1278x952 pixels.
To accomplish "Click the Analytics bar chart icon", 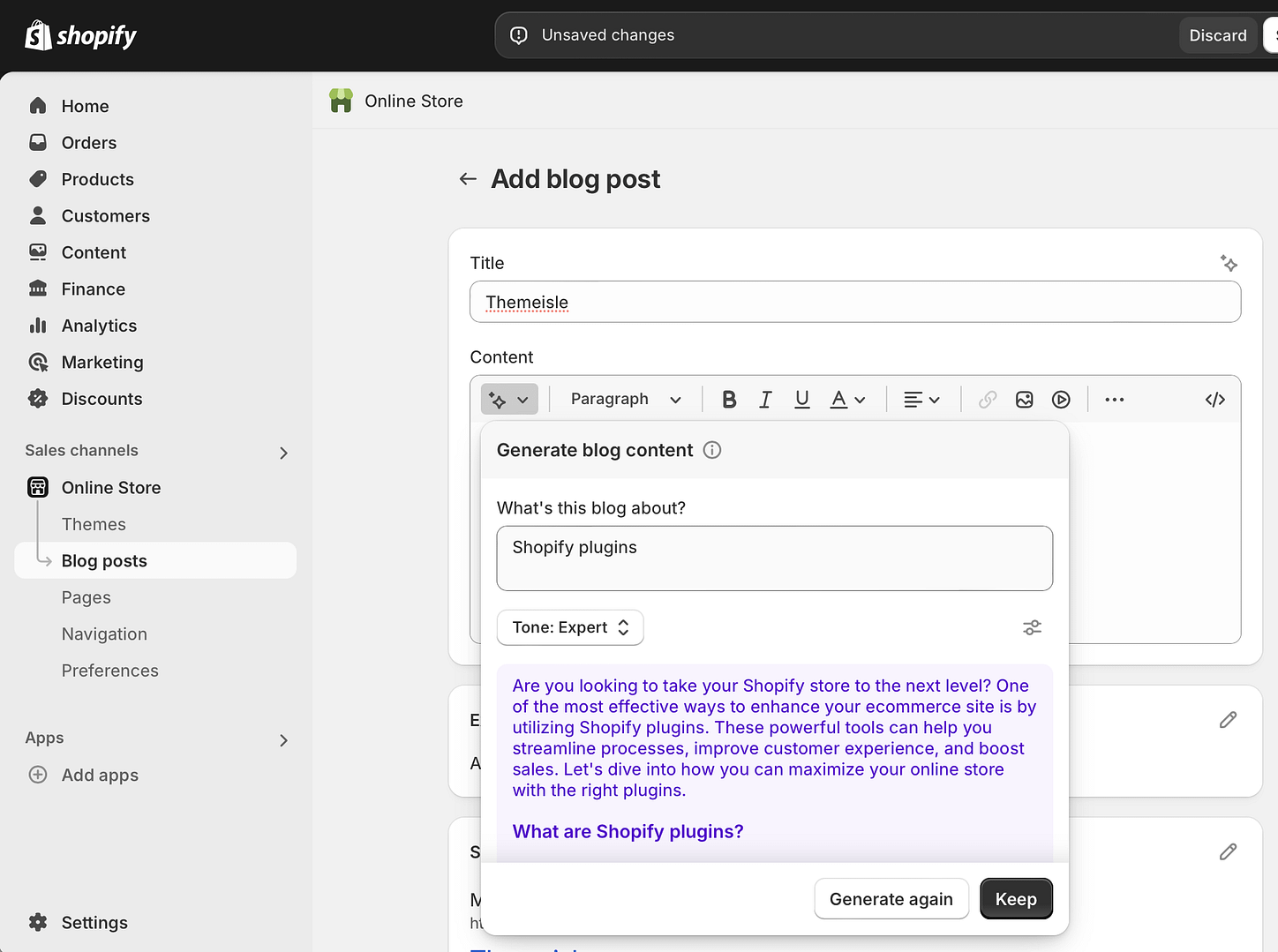I will tap(38, 326).
